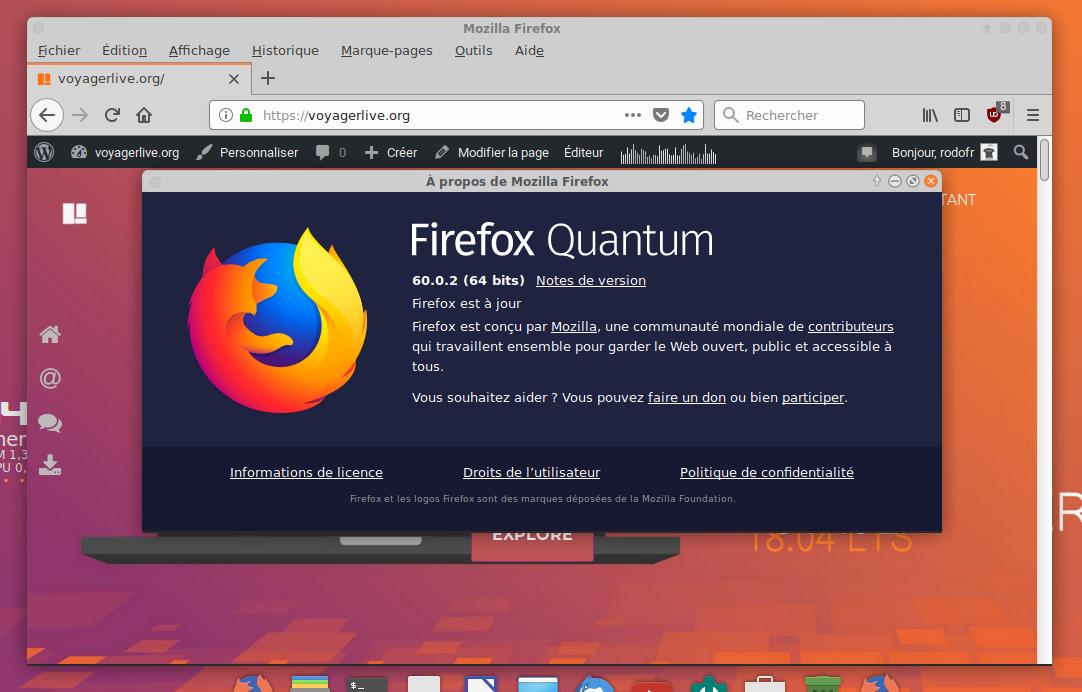1082x692 pixels.
Task: Open the comments bubble in admin bar
Action: pos(331,152)
